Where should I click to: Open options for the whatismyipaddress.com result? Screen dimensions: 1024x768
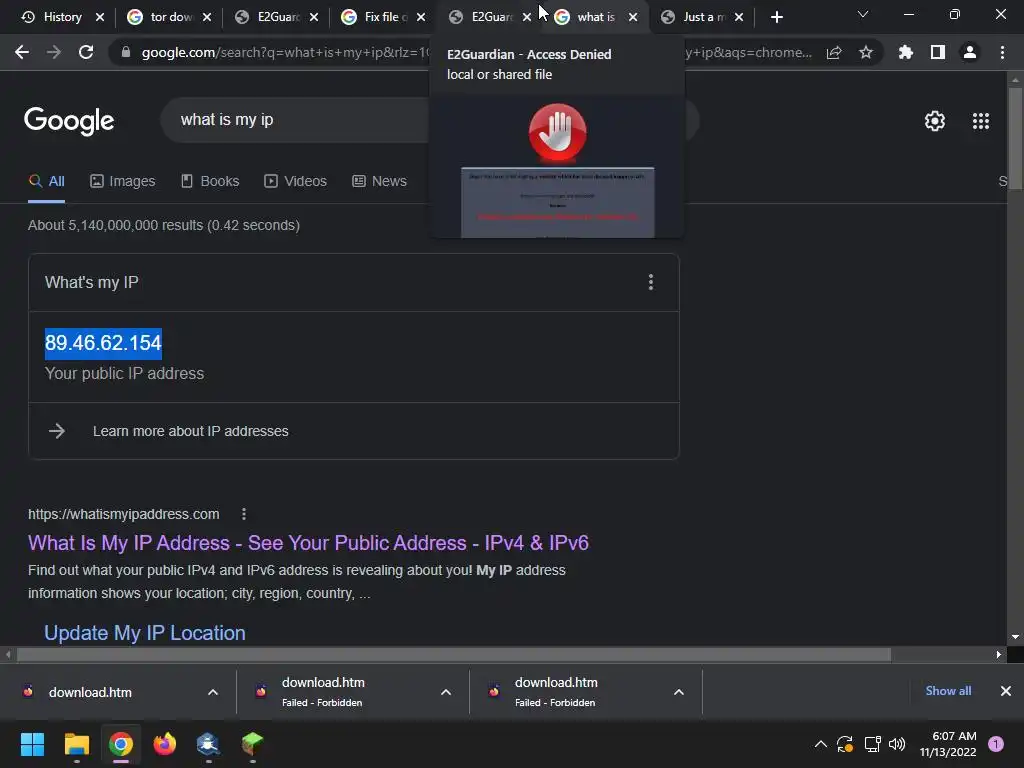244,514
